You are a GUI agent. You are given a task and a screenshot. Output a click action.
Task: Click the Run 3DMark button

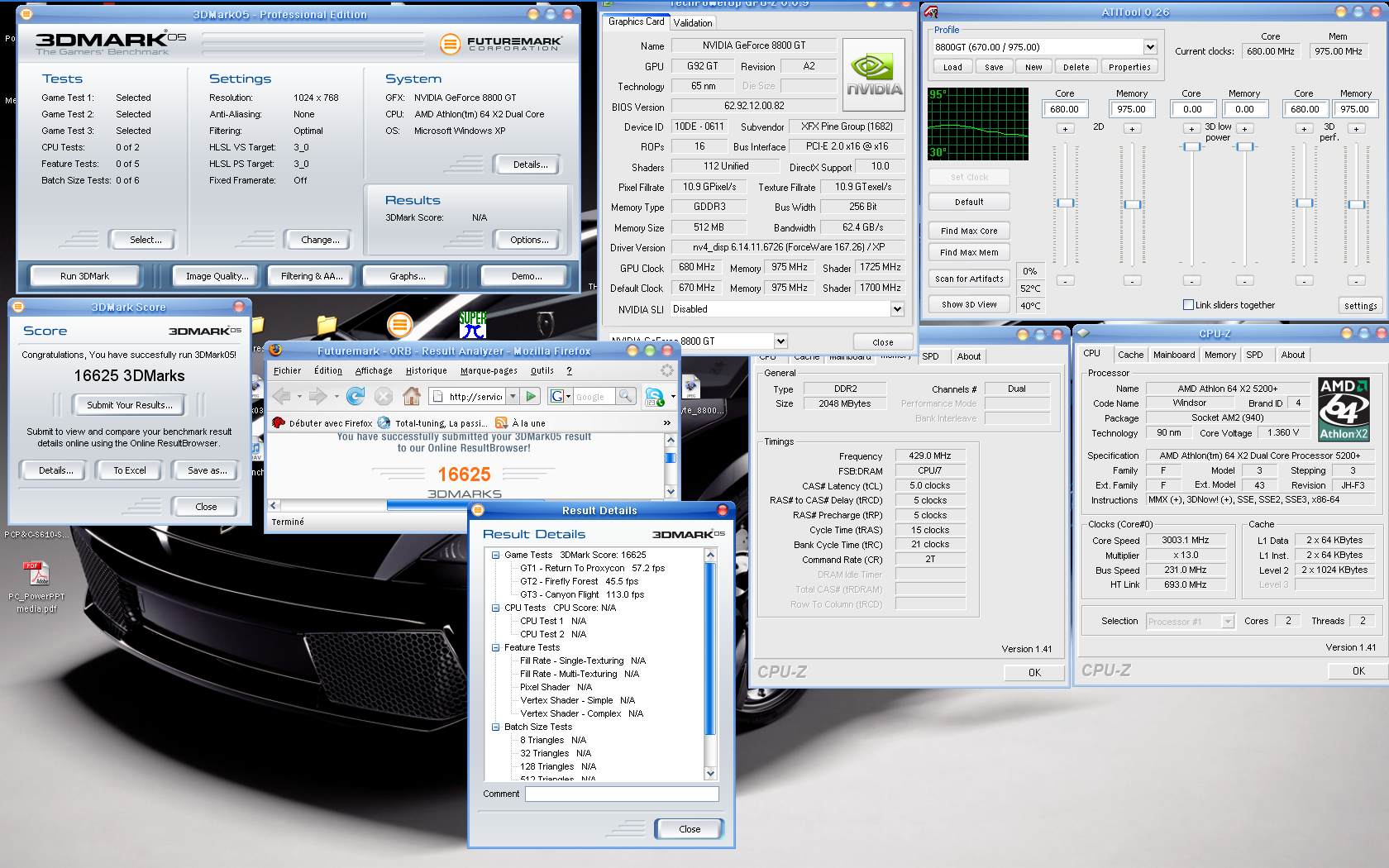[84, 276]
